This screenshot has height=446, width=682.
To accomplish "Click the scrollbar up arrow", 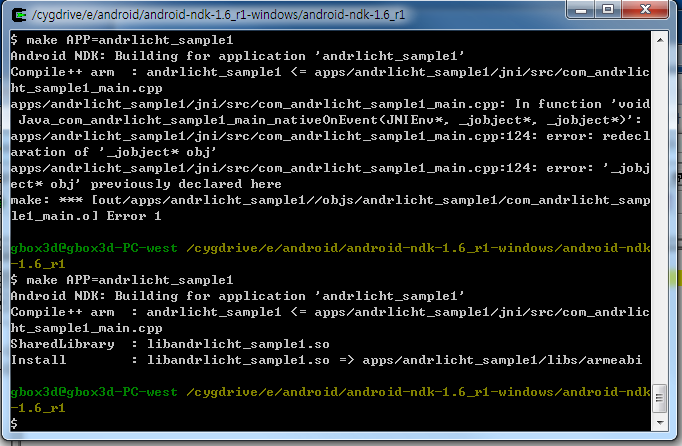I will click(x=660, y=40).
